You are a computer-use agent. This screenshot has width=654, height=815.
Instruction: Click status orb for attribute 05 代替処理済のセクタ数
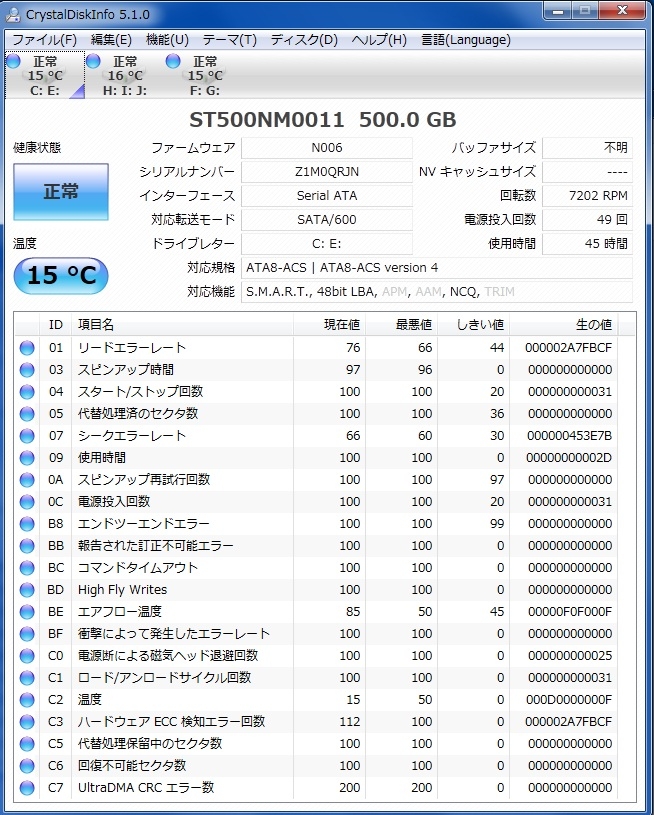coord(27,414)
